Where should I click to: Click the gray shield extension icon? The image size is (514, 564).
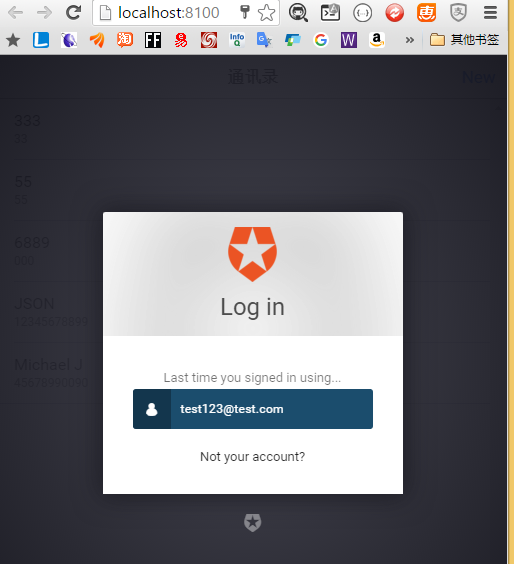pos(459,13)
